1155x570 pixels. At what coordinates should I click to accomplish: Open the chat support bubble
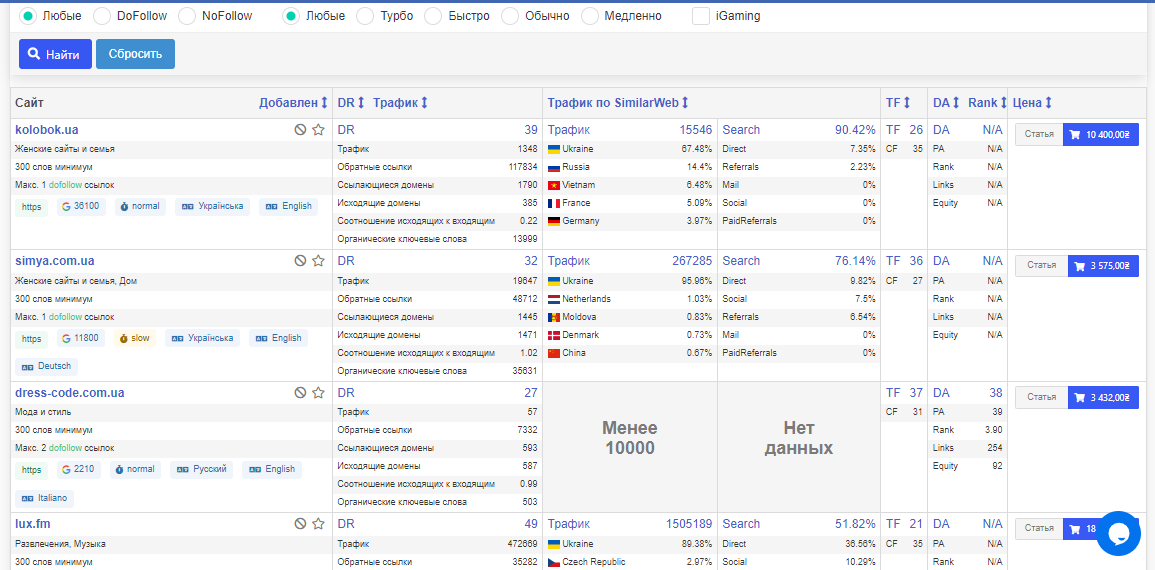(1117, 533)
